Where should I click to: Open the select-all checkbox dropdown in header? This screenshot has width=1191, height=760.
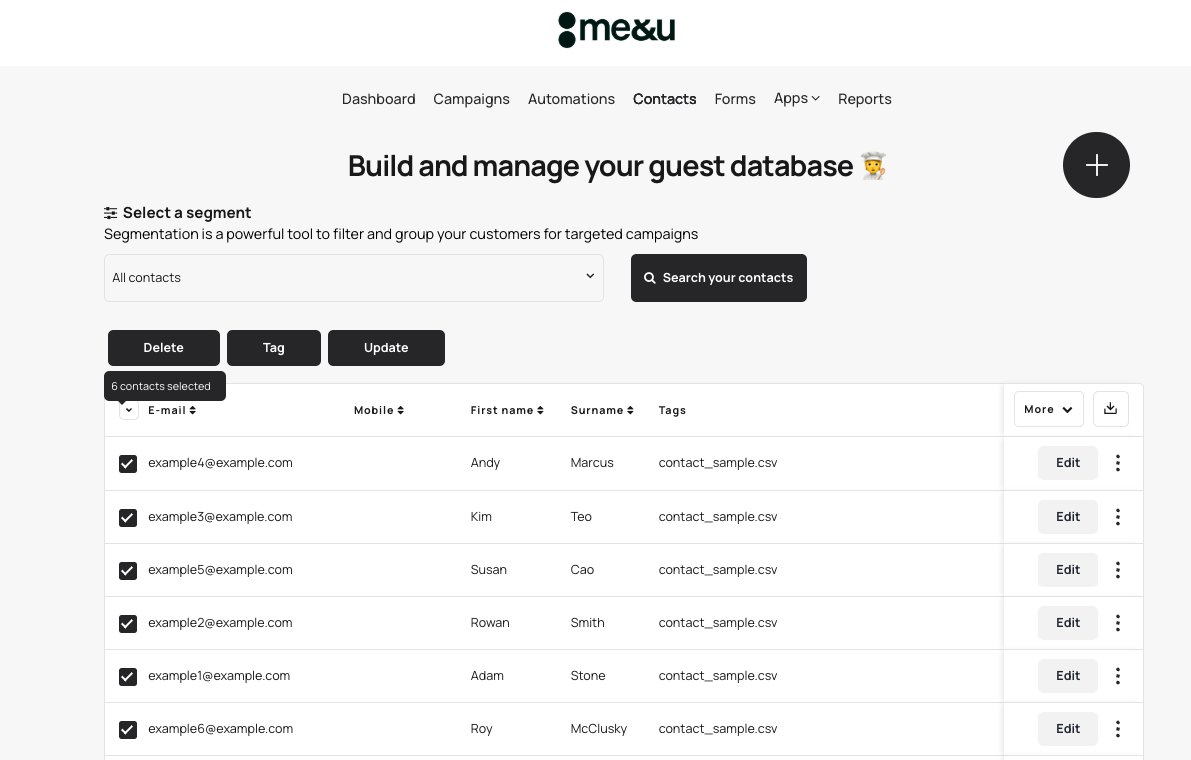[x=128, y=410]
